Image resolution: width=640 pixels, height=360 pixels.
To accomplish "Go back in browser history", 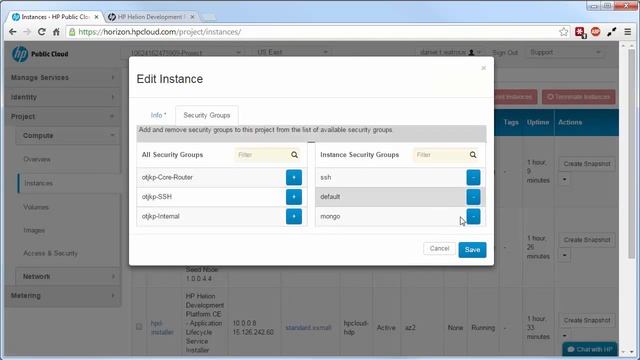I will coord(13,31).
